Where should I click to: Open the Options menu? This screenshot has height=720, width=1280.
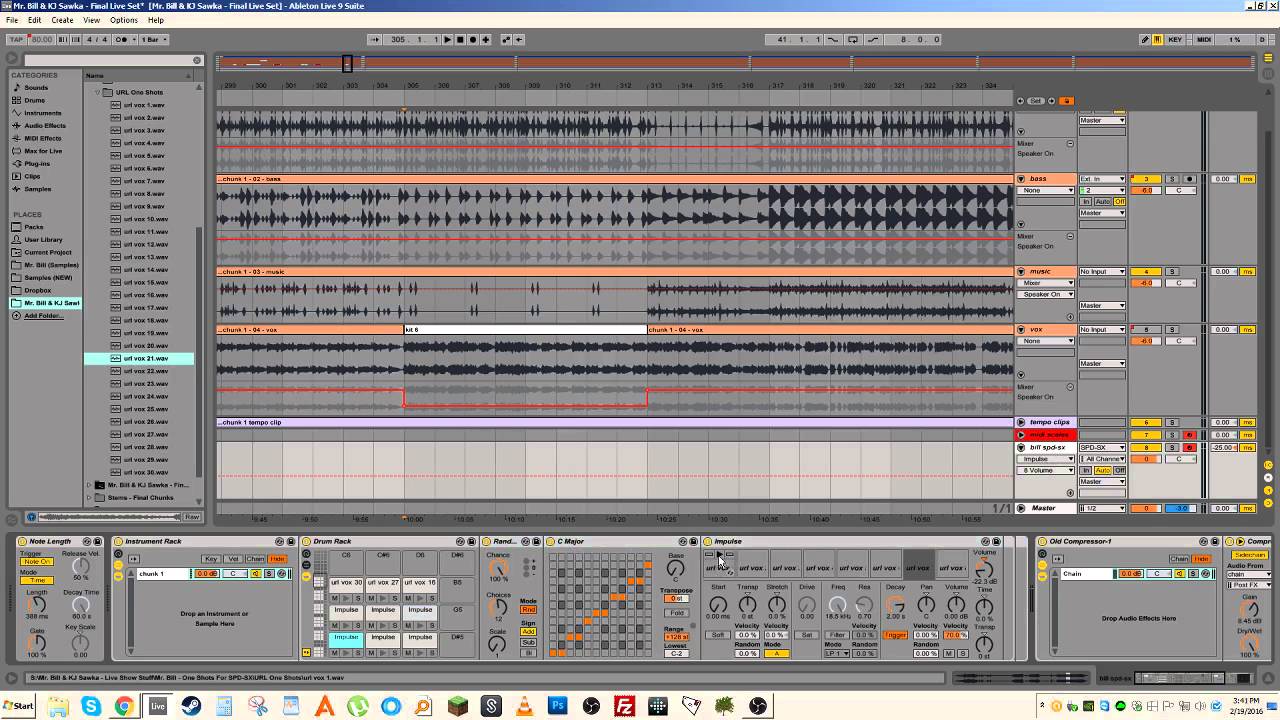pyautogui.click(x=124, y=20)
